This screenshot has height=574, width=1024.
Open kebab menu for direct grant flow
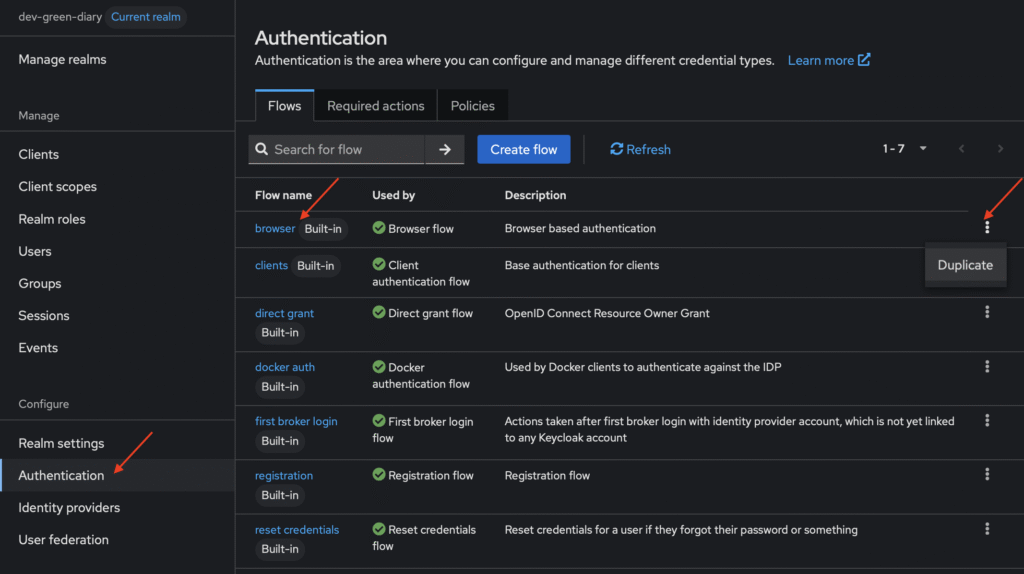[987, 312]
